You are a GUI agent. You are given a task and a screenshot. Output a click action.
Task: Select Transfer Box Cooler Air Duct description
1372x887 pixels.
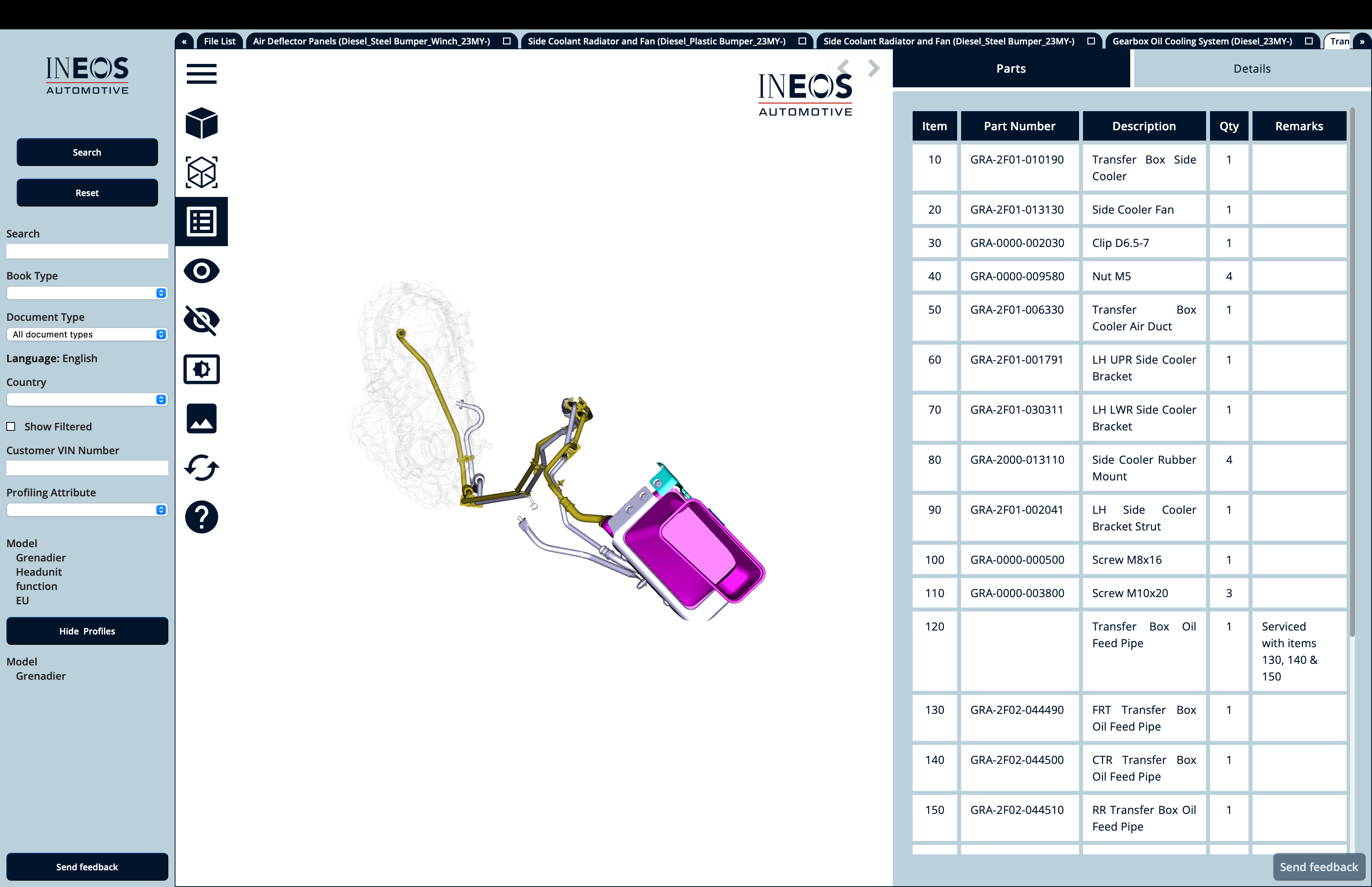tap(1143, 318)
